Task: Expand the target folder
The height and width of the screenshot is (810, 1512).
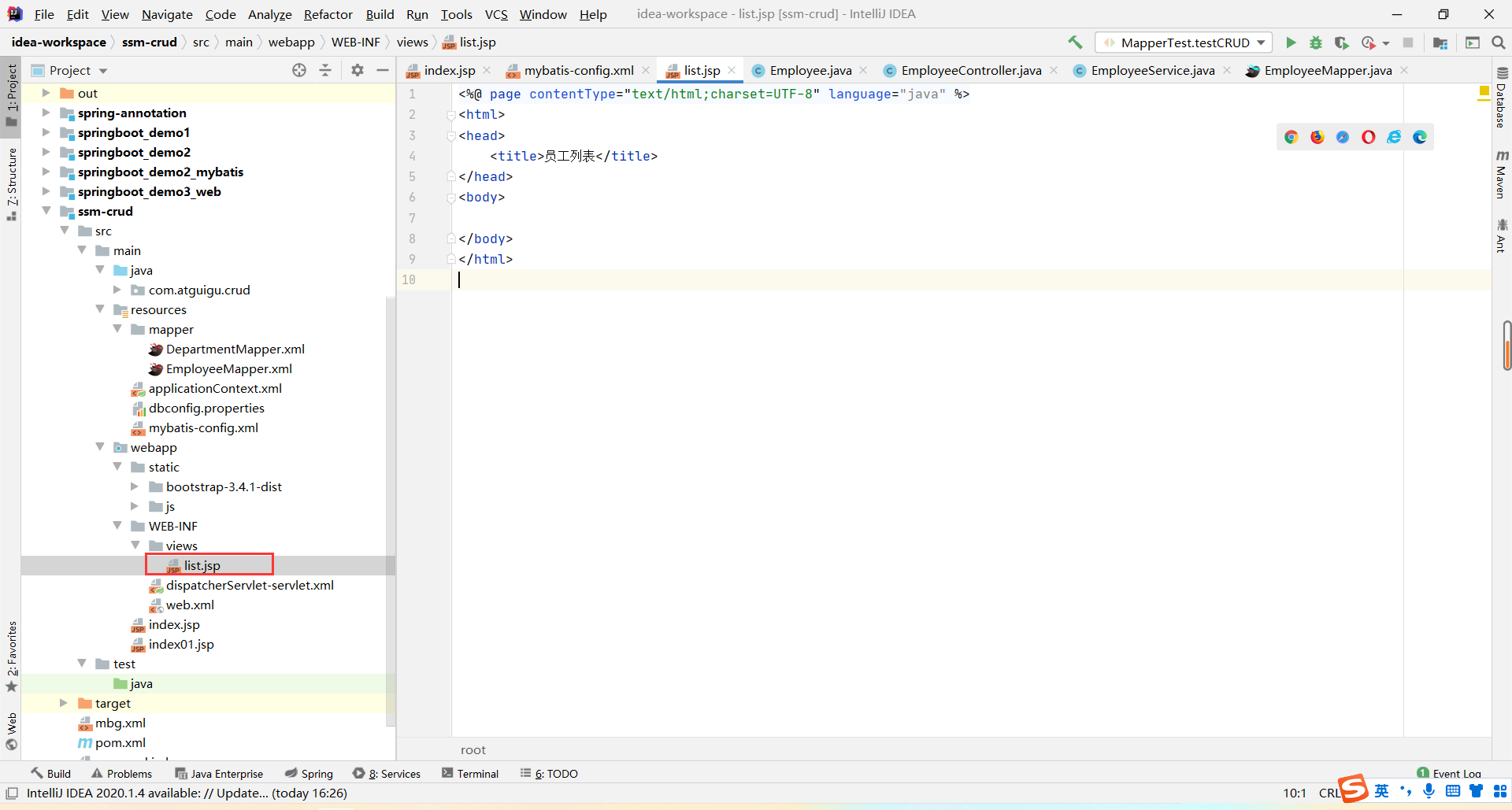Action: click(x=64, y=703)
